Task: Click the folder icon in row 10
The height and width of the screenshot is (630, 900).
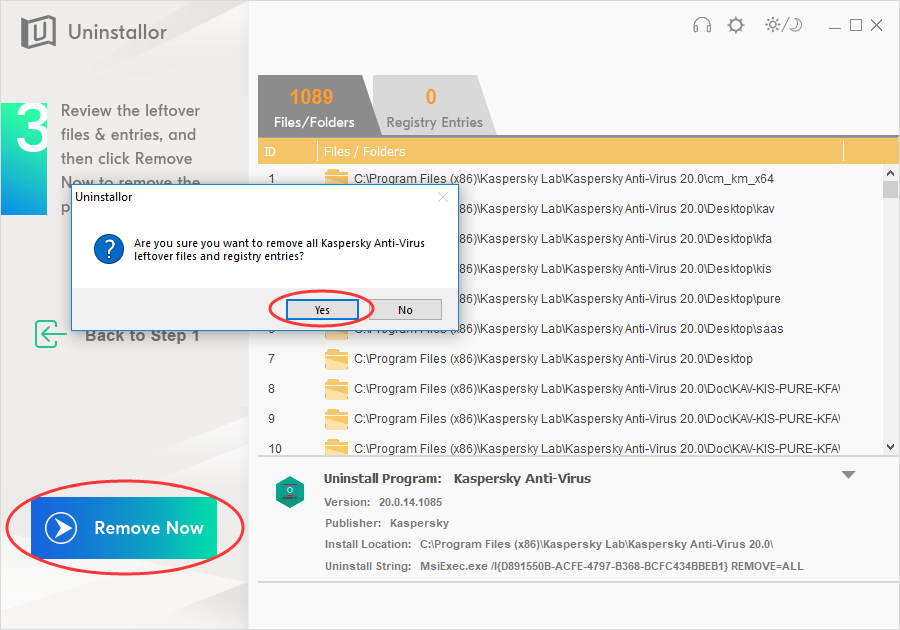Action: [x=336, y=447]
